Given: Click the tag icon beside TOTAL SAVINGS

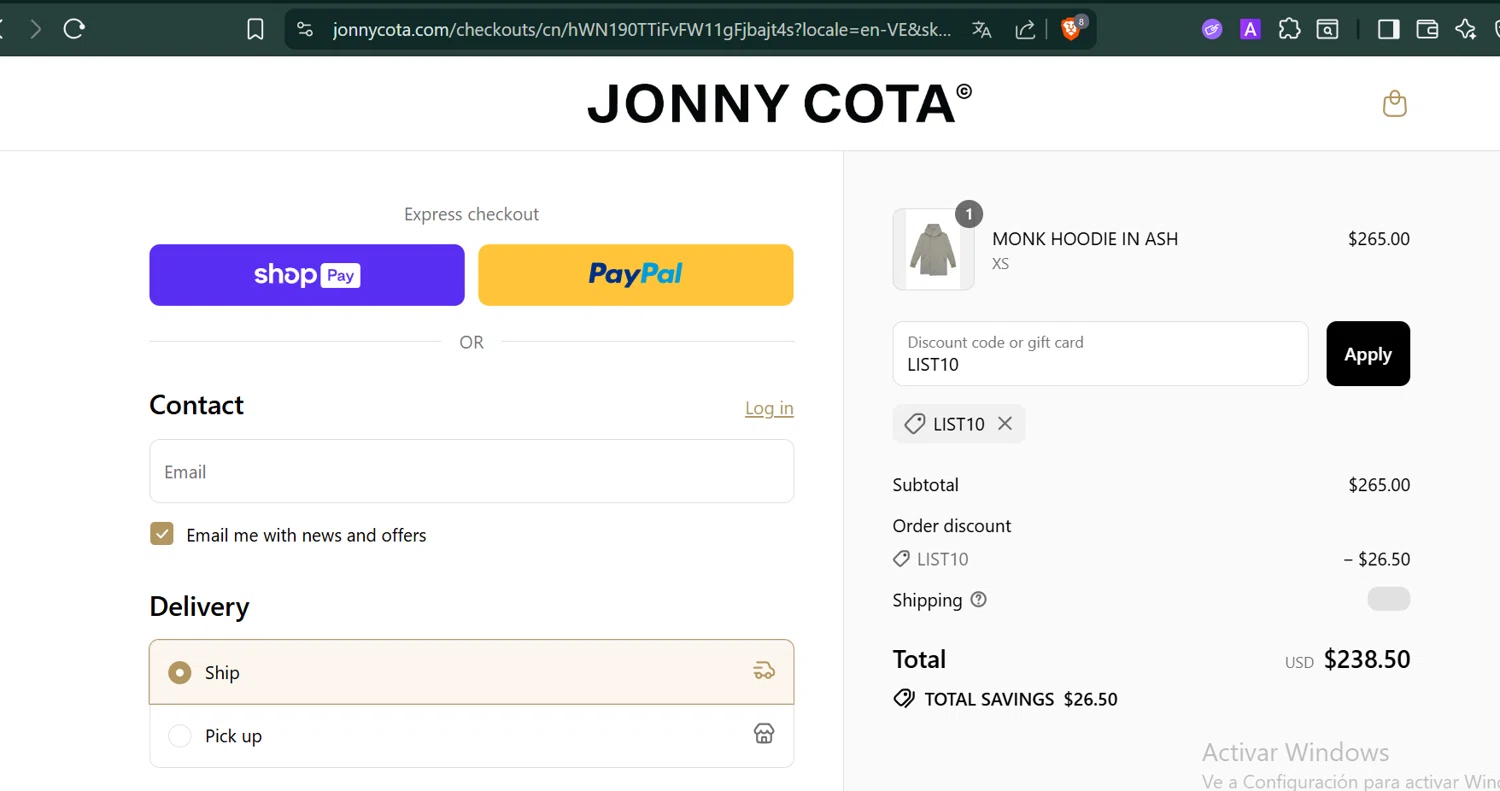Looking at the screenshot, I should tap(904, 699).
